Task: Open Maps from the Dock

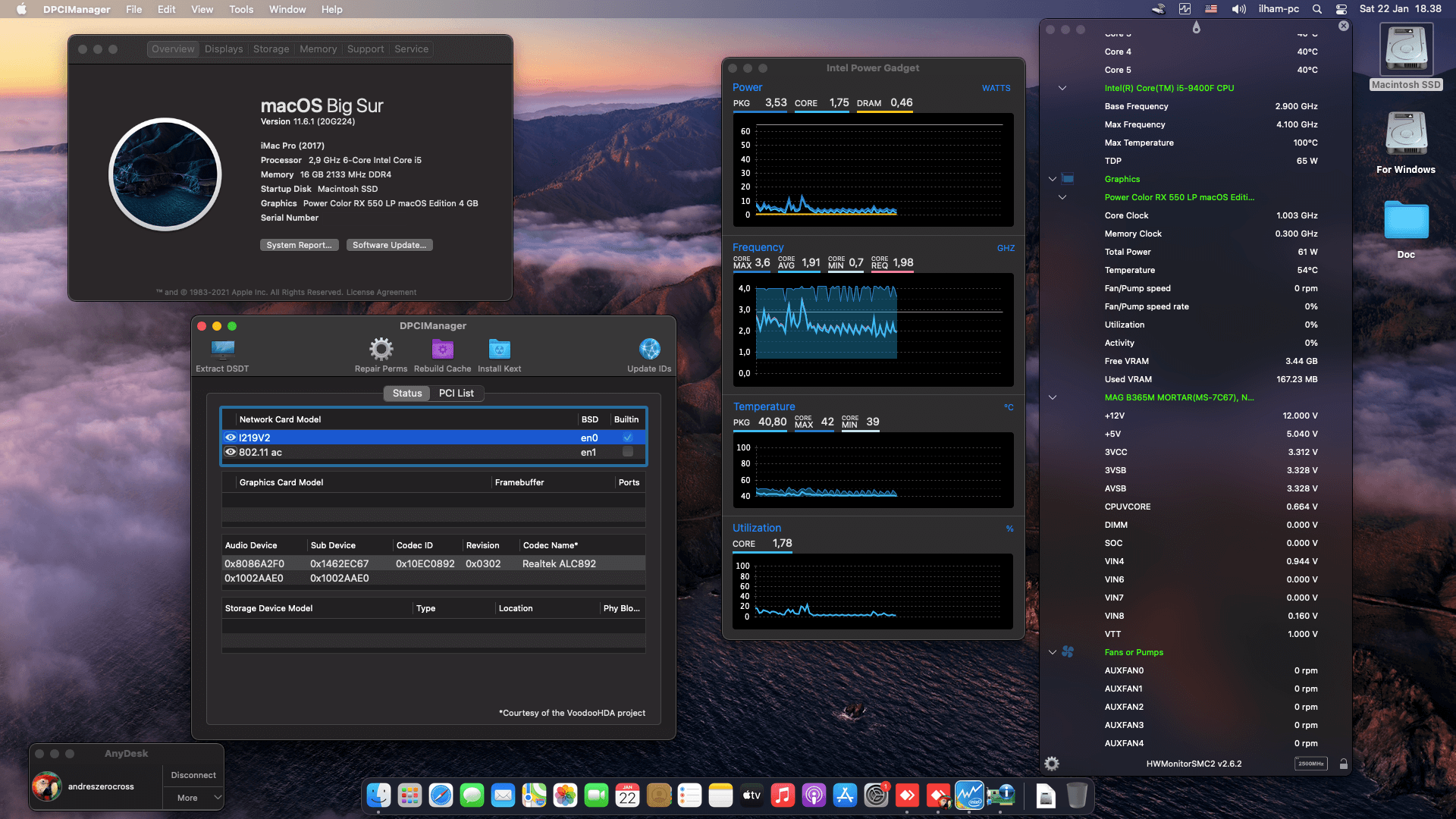Action: [x=534, y=795]
